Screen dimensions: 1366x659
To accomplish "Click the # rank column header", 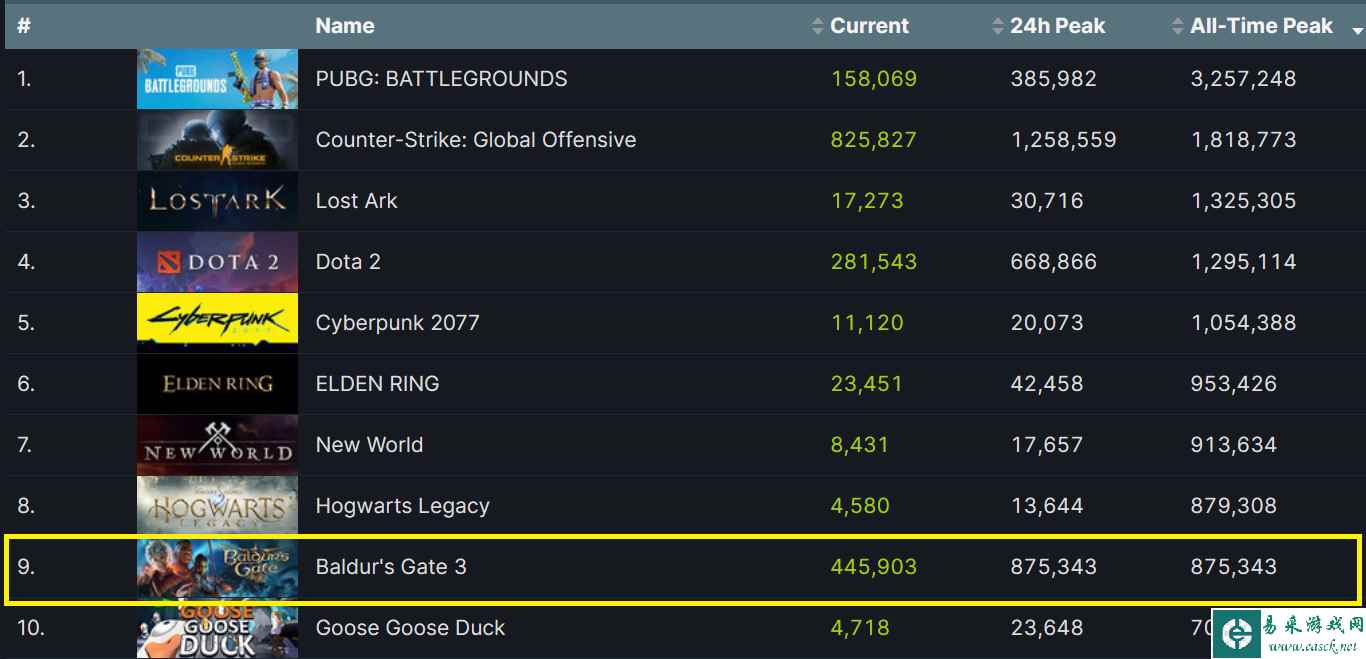I will [x=24, y=26].
